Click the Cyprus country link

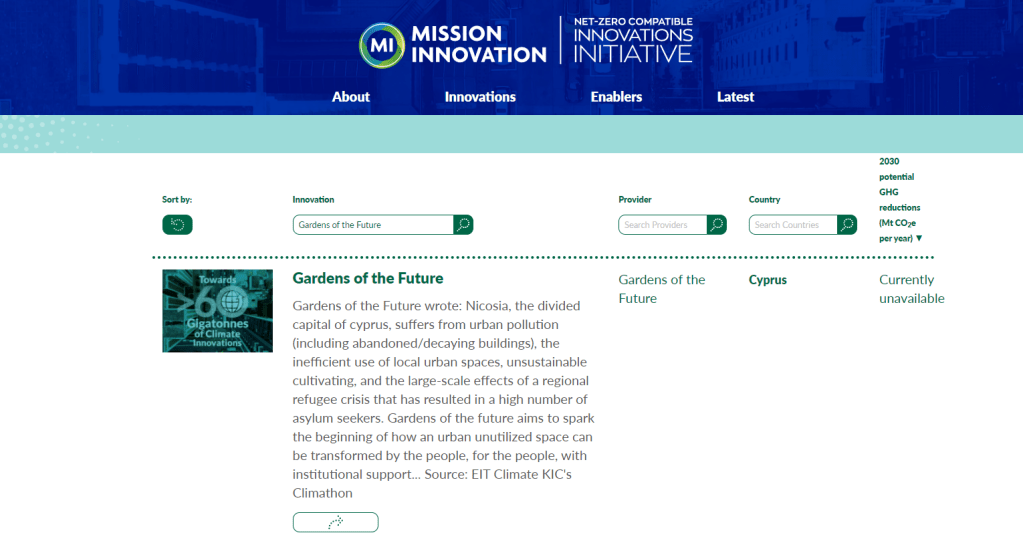[x=768, y=280]
